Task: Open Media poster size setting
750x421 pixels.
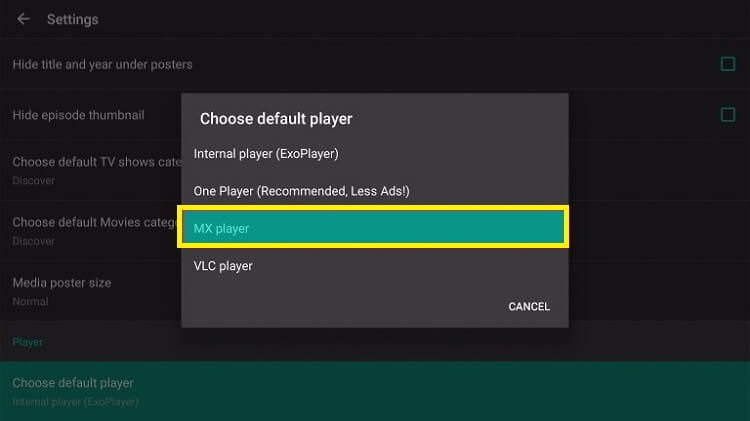Action: point(91,291)
